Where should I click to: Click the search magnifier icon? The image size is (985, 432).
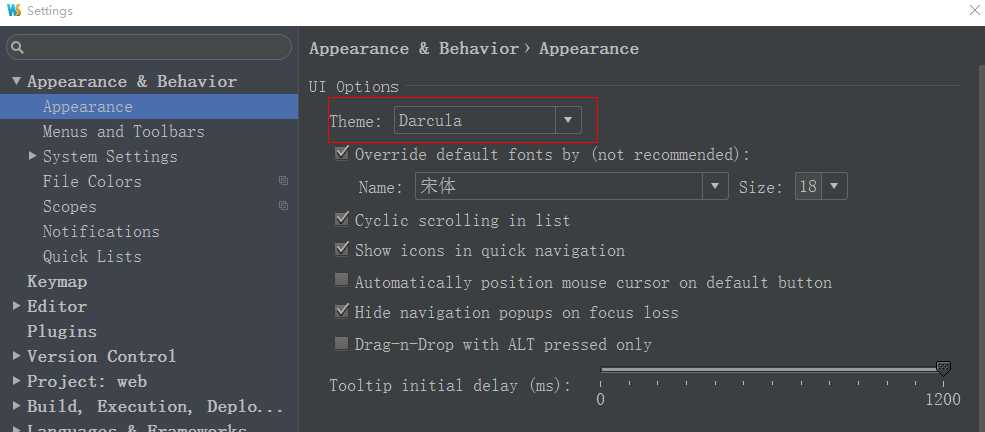pos(17,48)
